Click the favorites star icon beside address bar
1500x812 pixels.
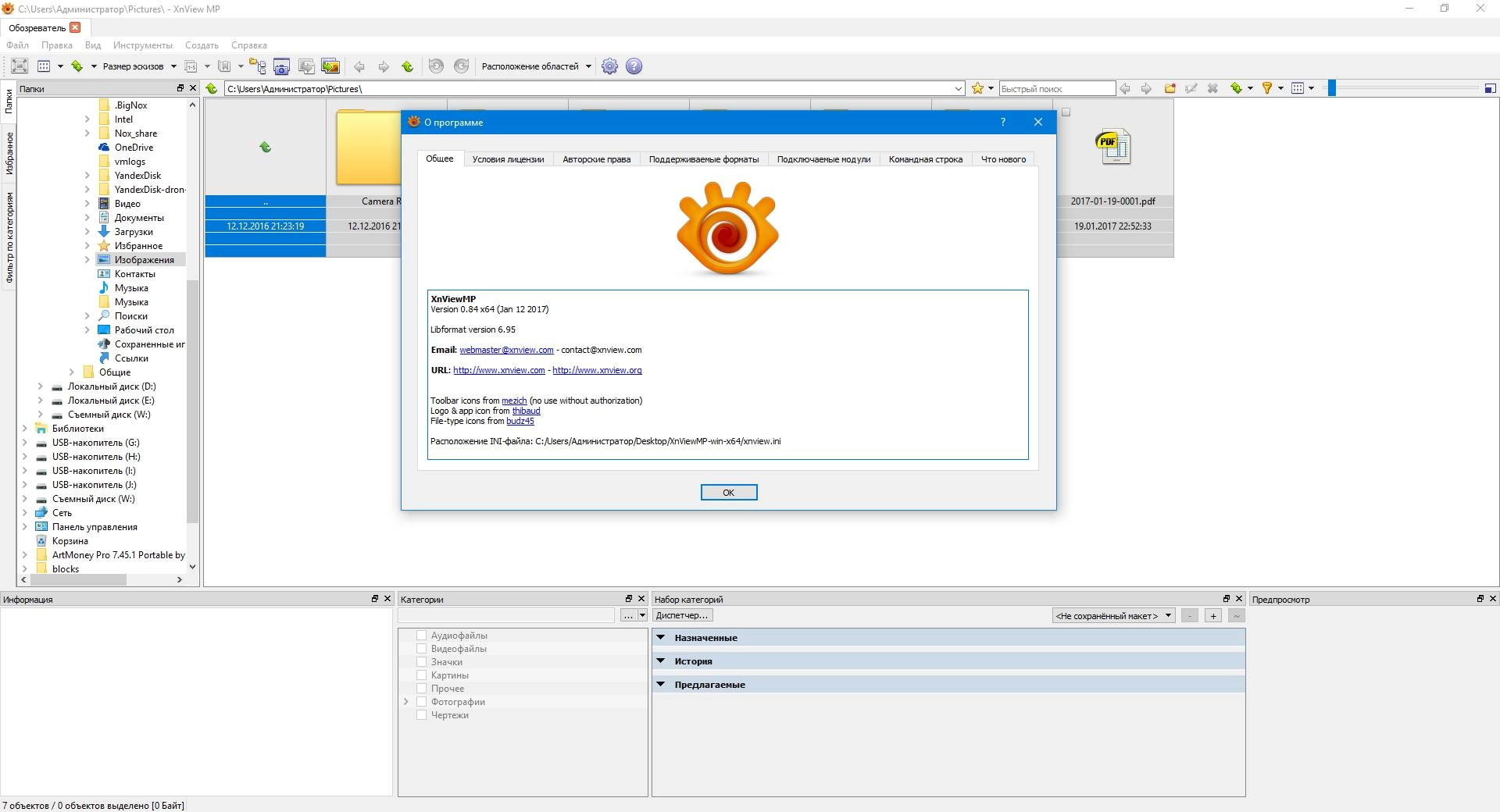click(977, 88)
